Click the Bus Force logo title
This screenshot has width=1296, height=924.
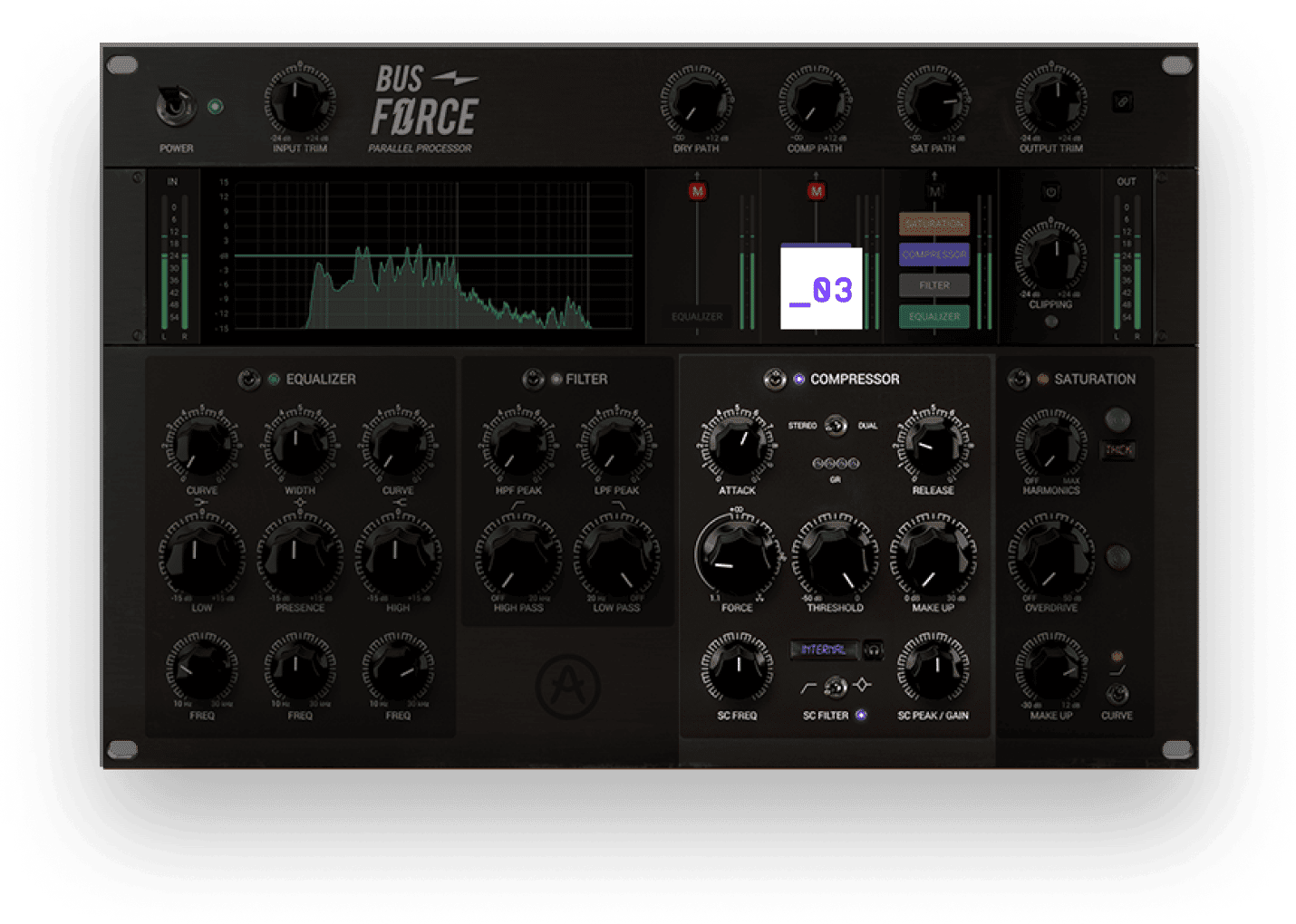click(424, 102)
